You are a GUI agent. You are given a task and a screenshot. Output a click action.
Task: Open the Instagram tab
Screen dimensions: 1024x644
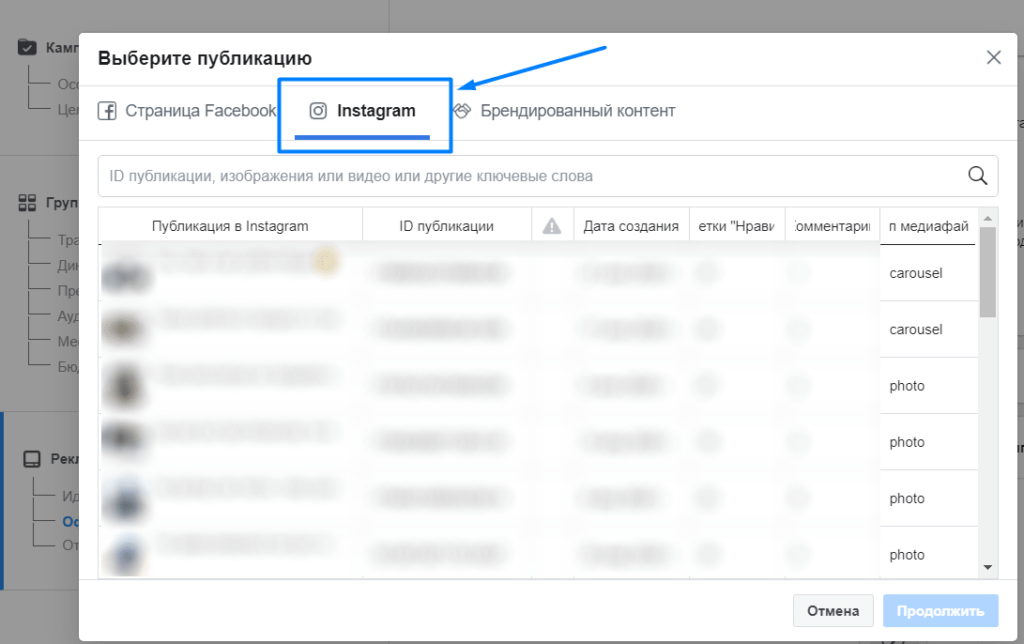362,111
